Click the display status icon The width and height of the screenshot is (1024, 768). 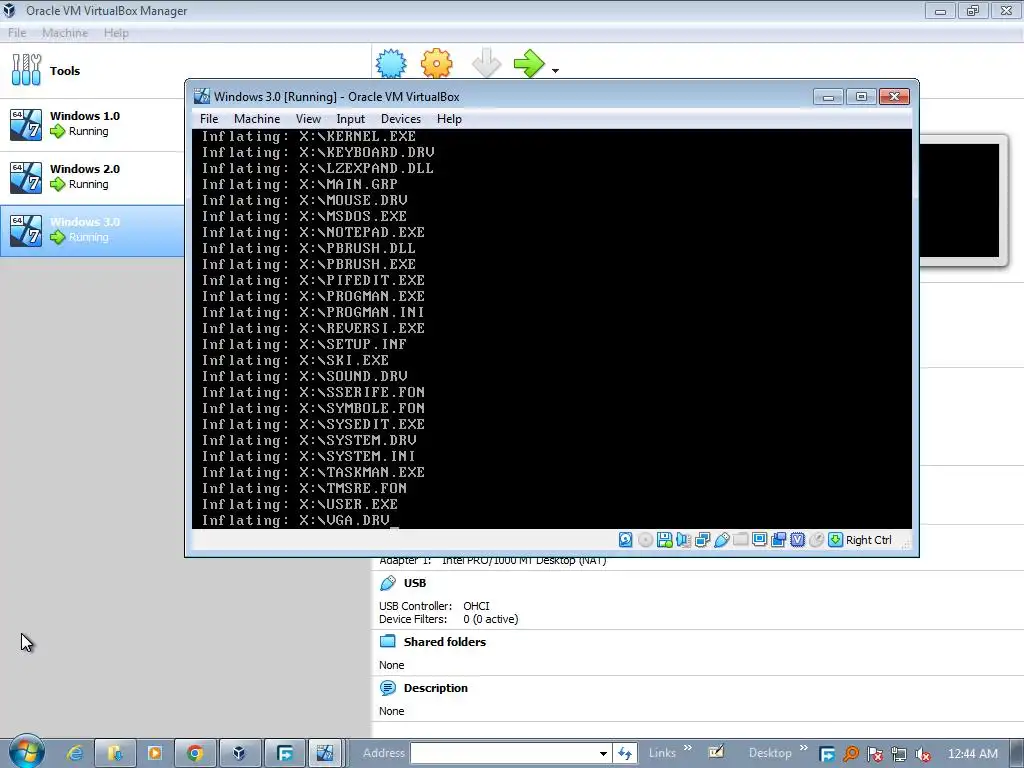click(x=760, y=539)
